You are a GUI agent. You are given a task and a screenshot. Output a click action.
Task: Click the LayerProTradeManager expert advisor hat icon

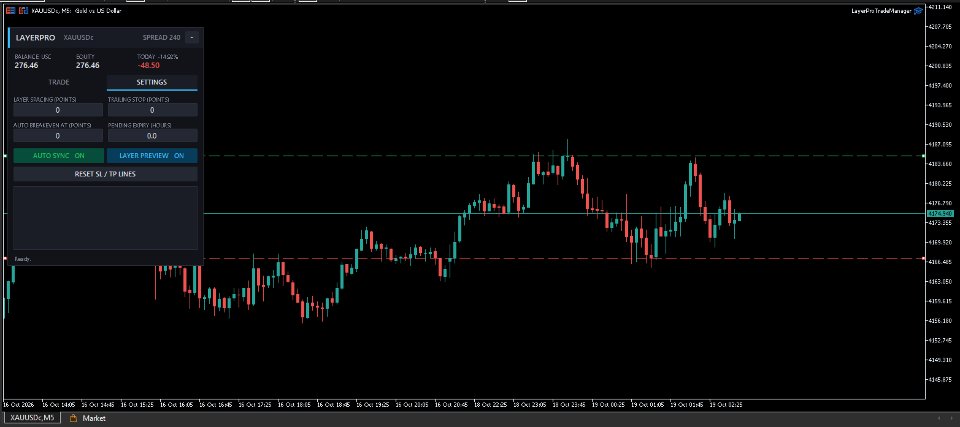click(918, 10)
